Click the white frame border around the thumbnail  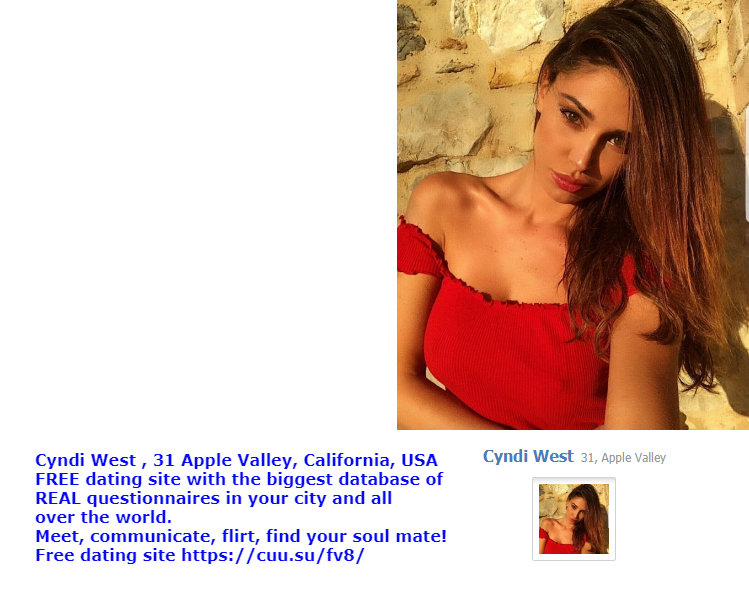point(574,480)
